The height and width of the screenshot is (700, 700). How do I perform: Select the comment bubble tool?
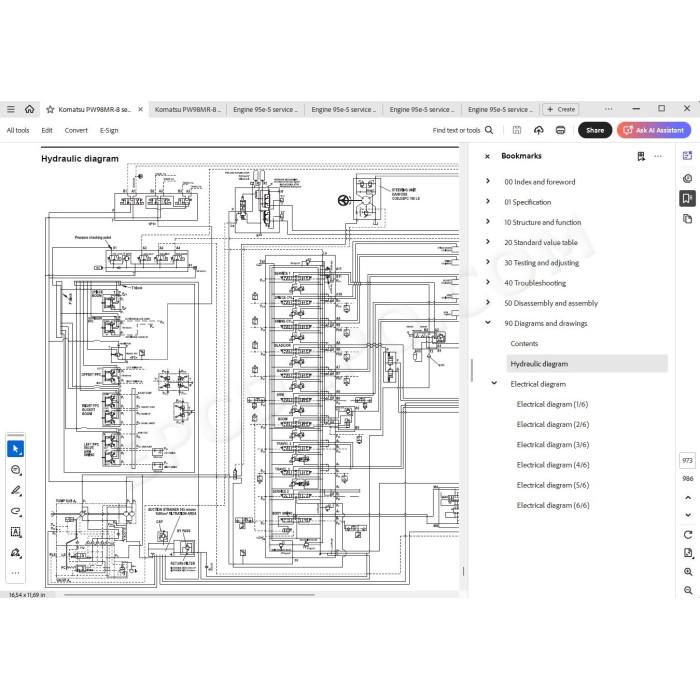click(x=16, y=470)
